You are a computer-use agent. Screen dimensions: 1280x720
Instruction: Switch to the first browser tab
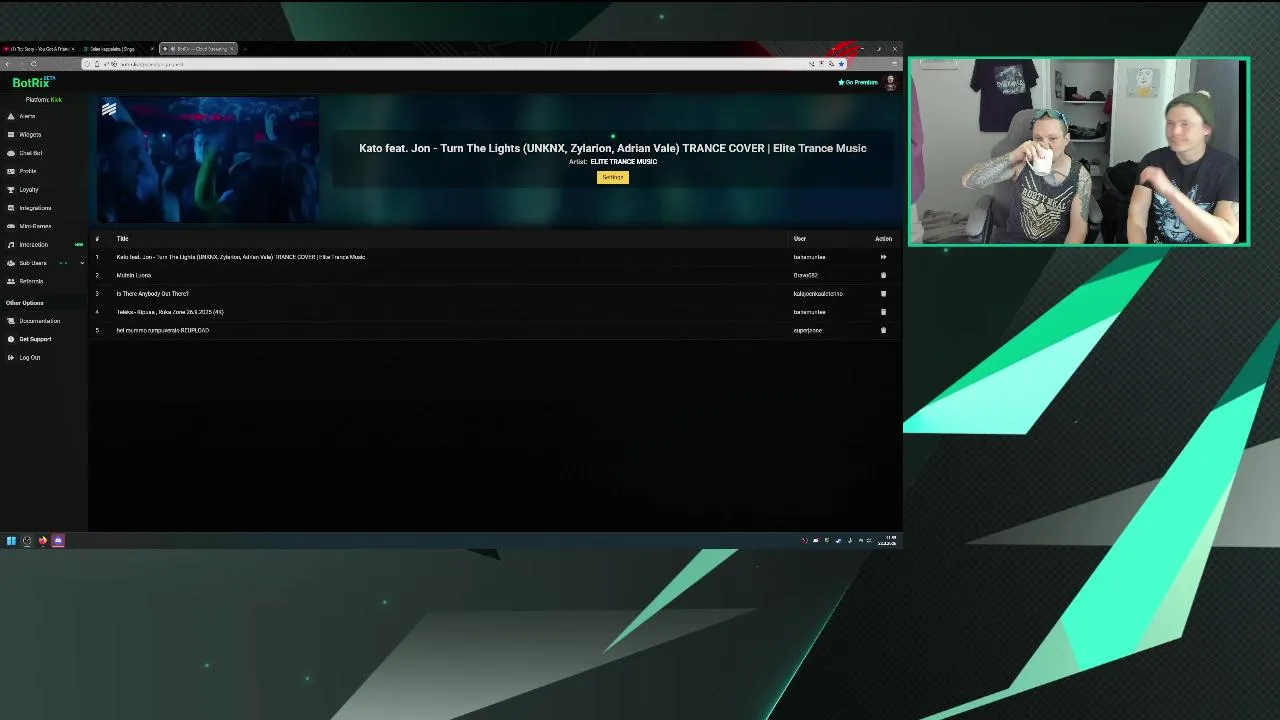pyautogui.click(x=39, y=49)
